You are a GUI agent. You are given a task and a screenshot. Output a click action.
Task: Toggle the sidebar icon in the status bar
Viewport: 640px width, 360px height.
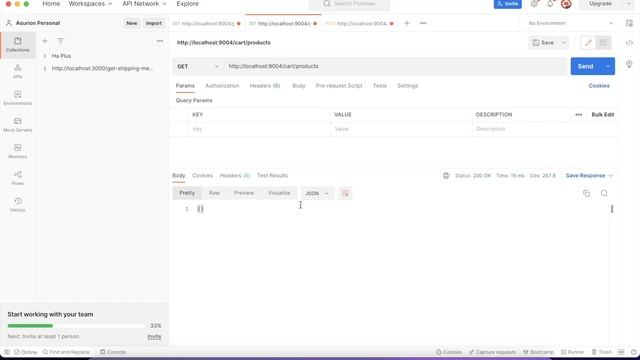(x=7, y=352)
